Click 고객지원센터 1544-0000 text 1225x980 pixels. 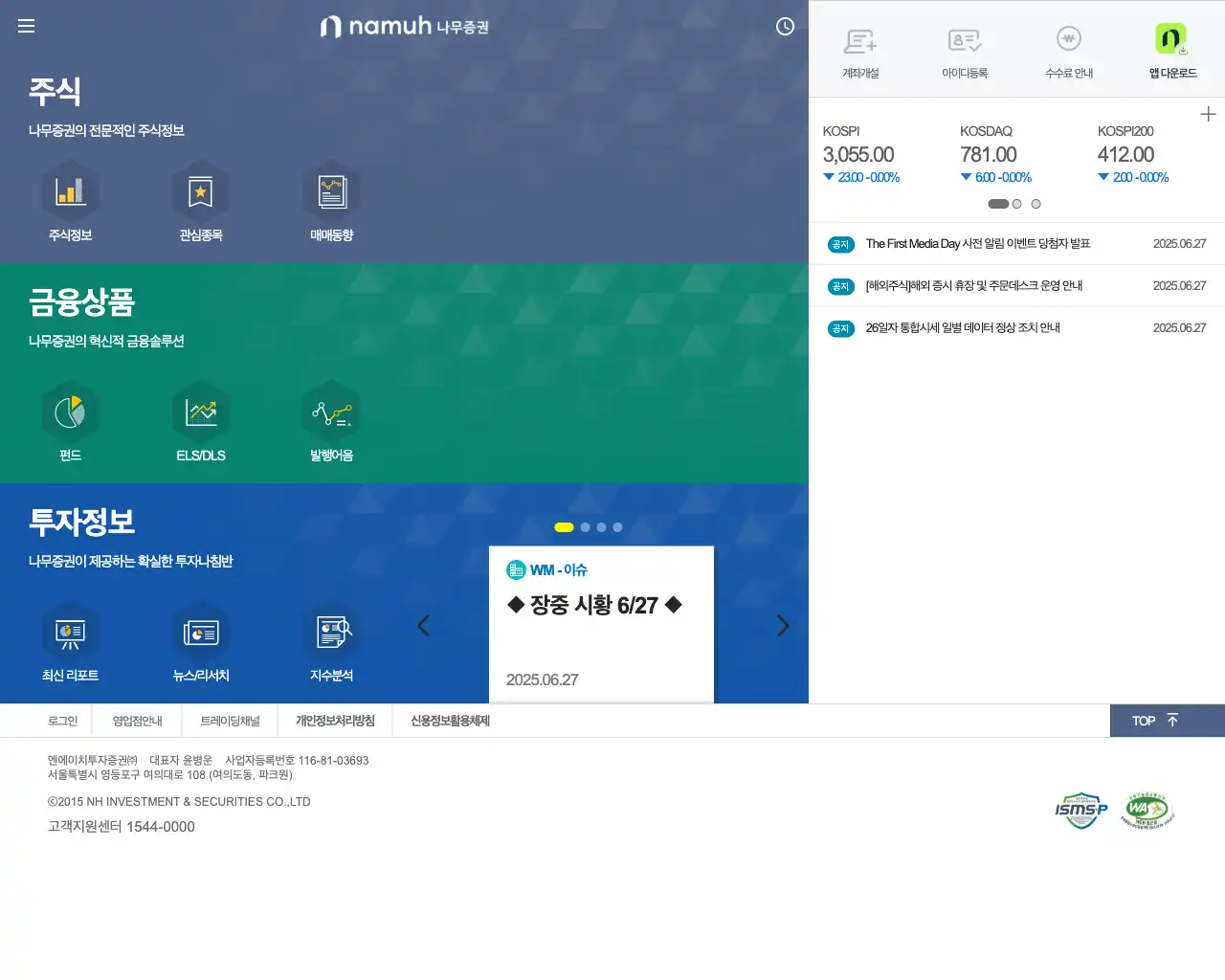pos(122,827)
